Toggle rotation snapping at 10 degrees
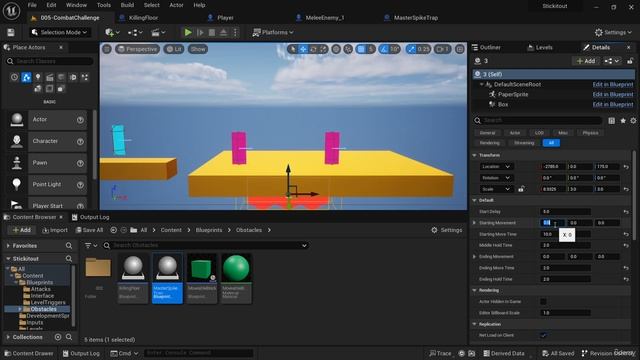 pyautogui.click(x=384, y=49)
